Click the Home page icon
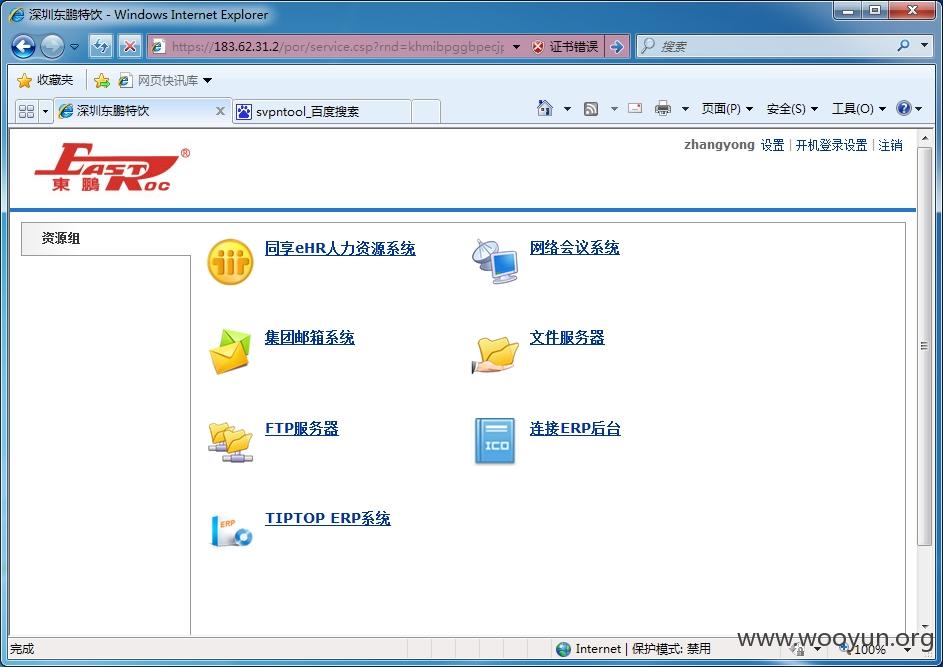 tap(545, 108)
